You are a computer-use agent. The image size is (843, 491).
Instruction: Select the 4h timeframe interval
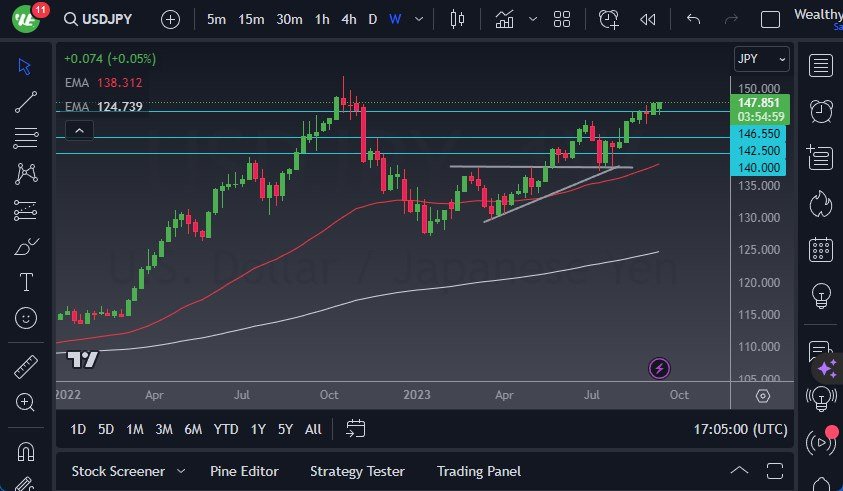(348, 19)
